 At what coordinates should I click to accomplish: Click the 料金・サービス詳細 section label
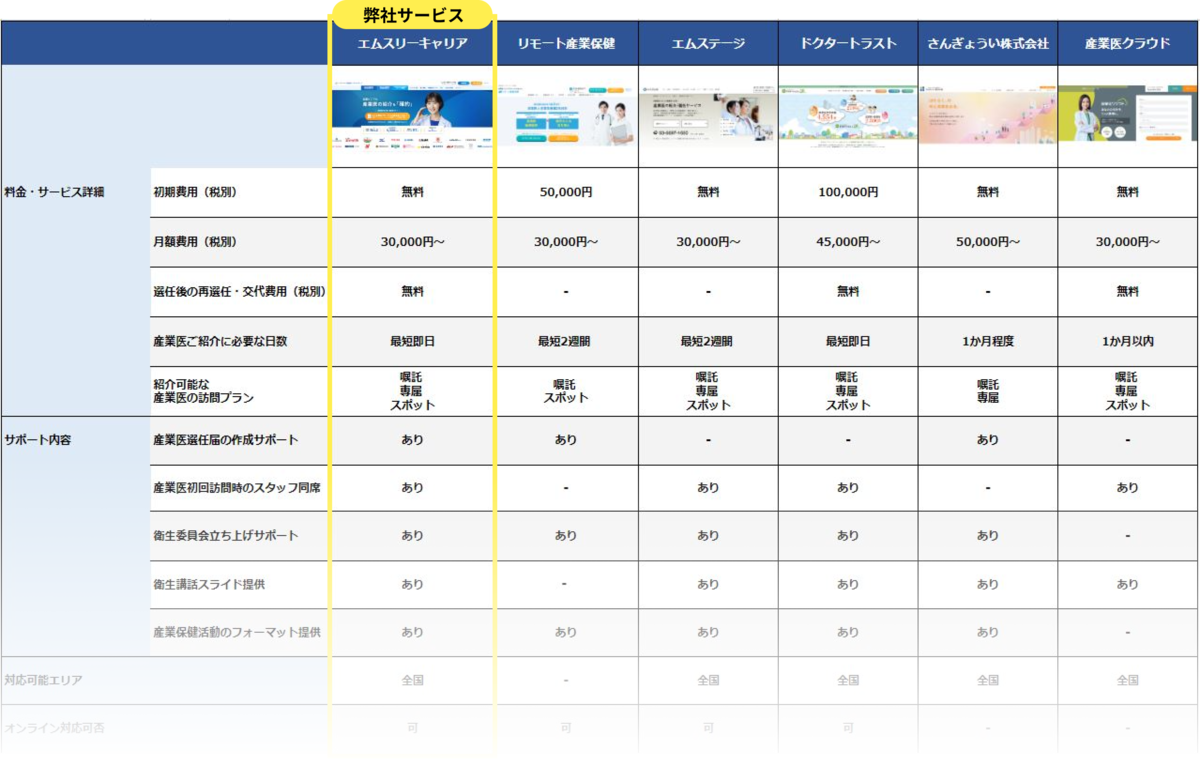54,192
